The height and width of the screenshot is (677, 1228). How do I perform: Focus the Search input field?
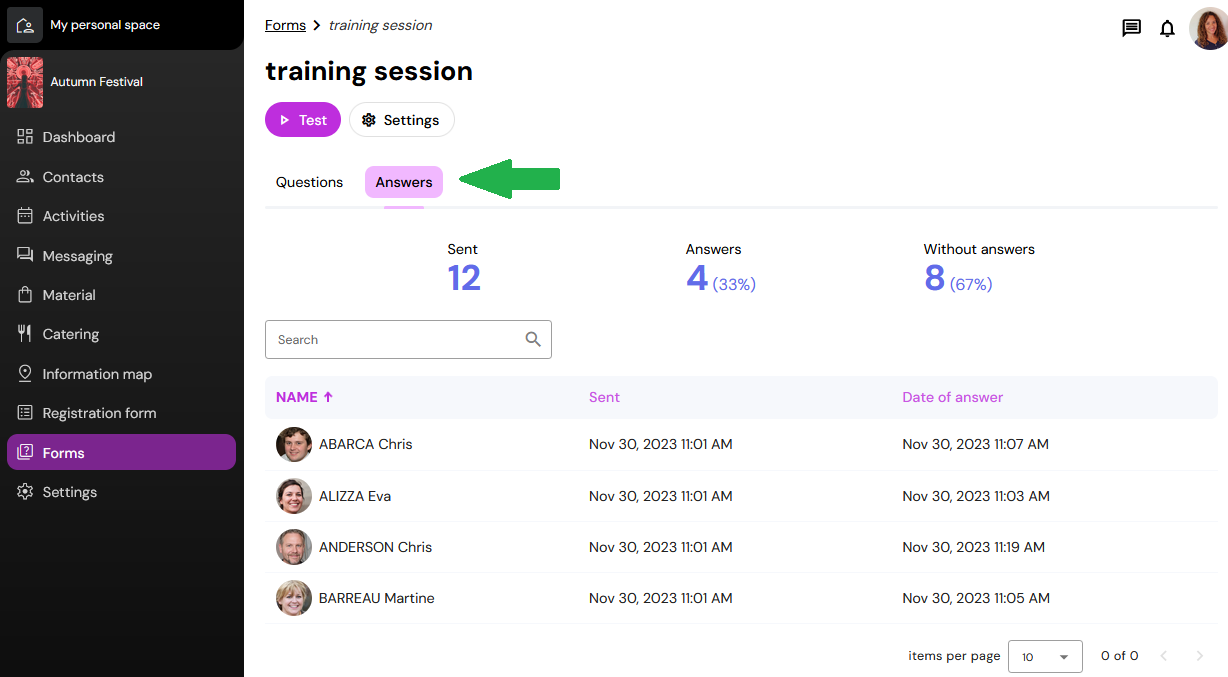coord(408,340)
